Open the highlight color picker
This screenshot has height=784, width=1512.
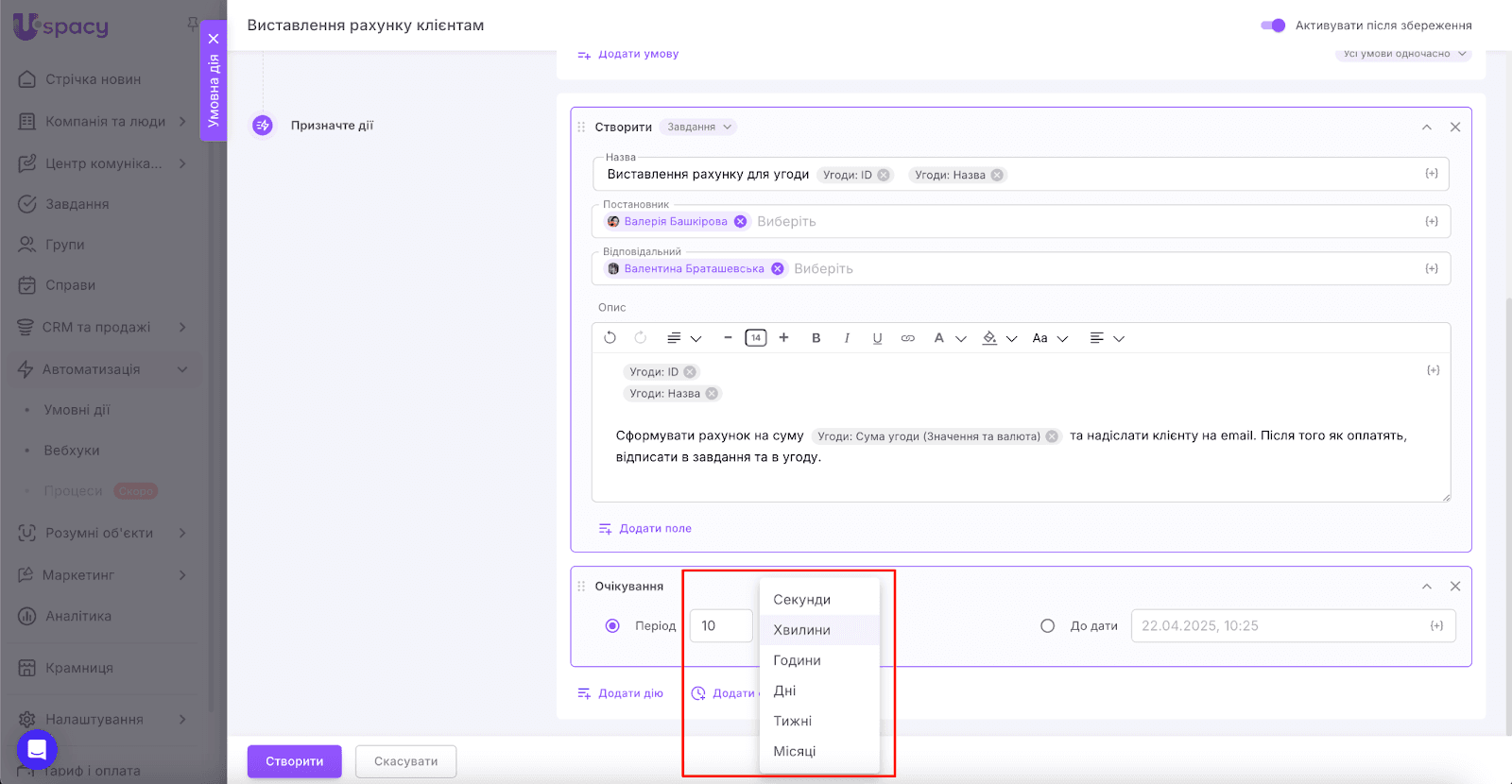[x=990, y=338]
